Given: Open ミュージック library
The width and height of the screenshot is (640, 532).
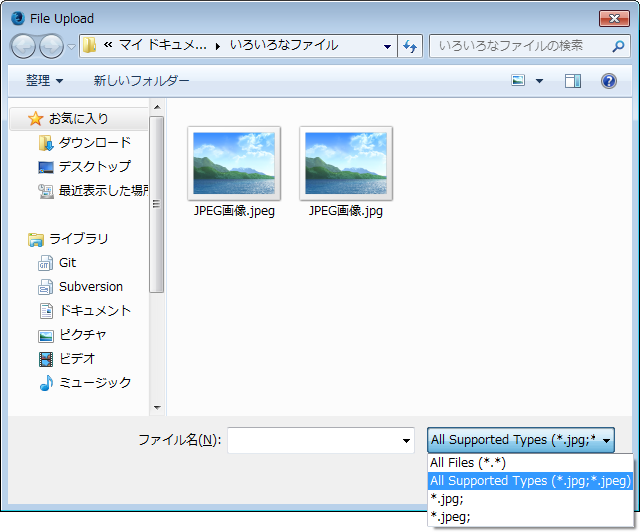Looking at the screenshot, I should 95,383.
